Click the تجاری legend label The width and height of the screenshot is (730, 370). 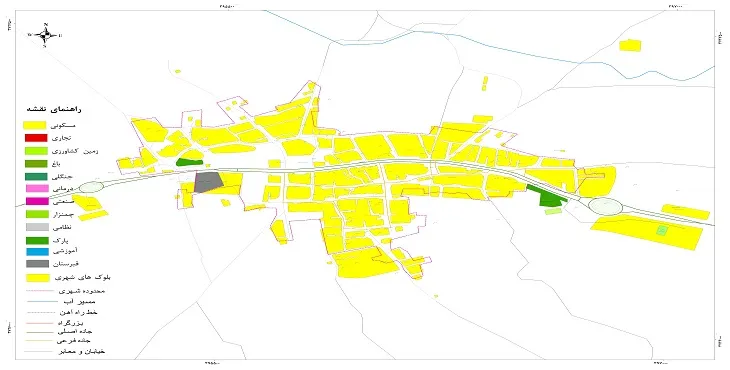click(61, 138)
